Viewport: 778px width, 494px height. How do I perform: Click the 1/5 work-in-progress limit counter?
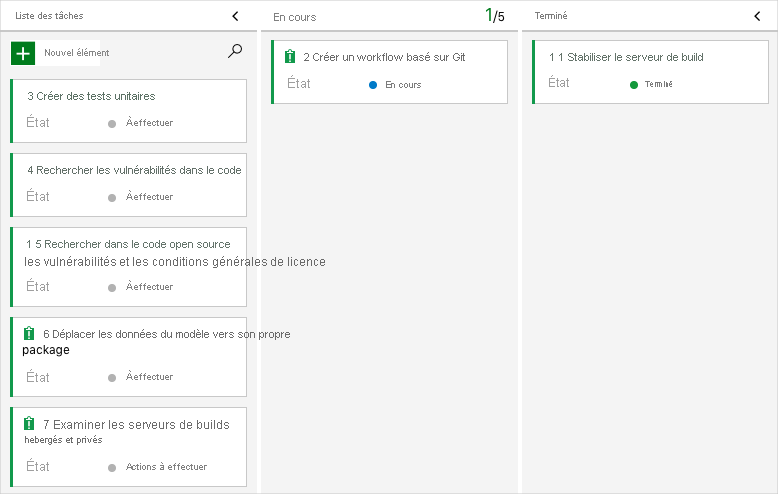(x=494, y=16)
